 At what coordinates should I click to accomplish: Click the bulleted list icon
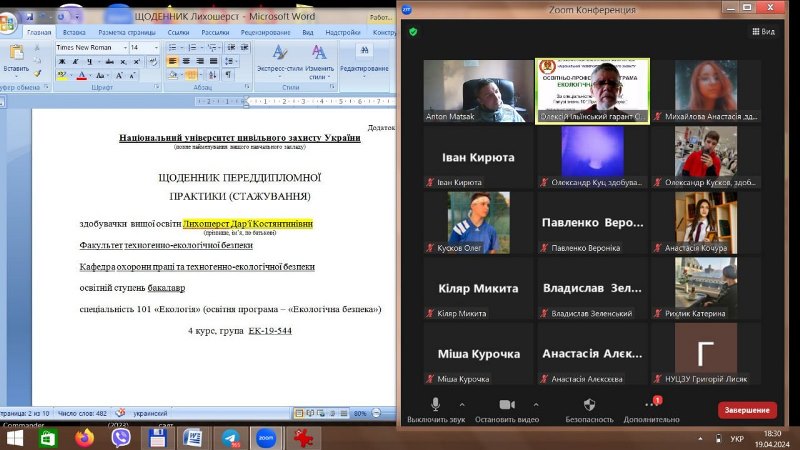click(171, 47)
